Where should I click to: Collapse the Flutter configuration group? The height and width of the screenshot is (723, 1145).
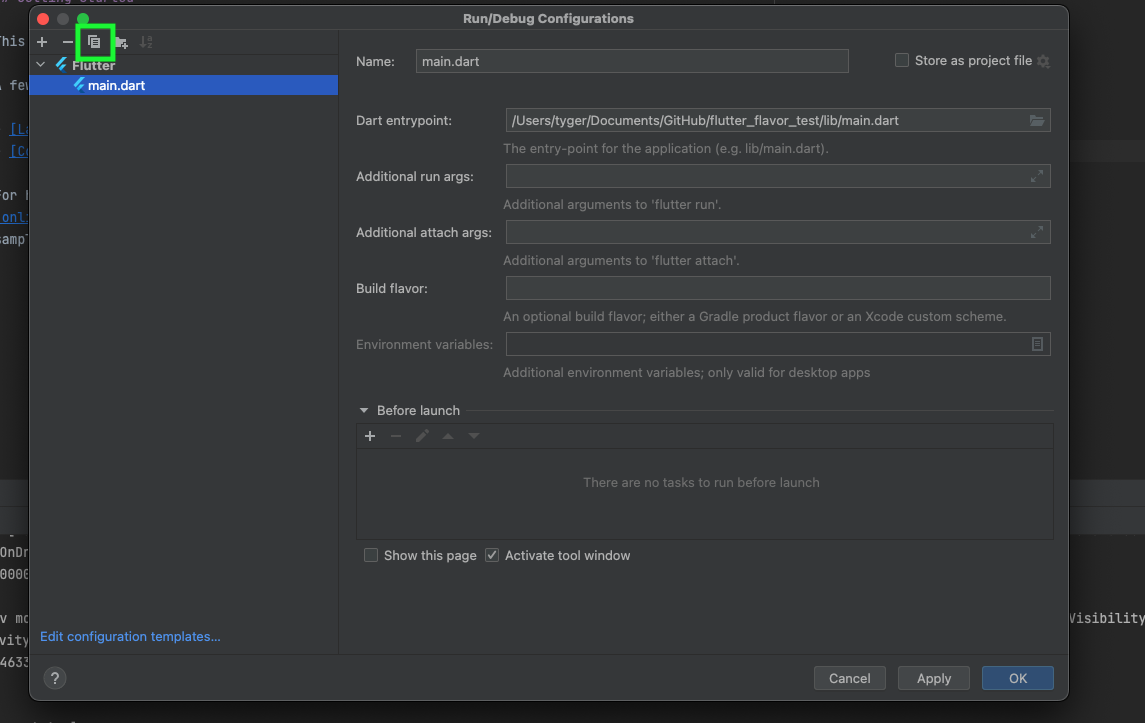coord(41,65)
